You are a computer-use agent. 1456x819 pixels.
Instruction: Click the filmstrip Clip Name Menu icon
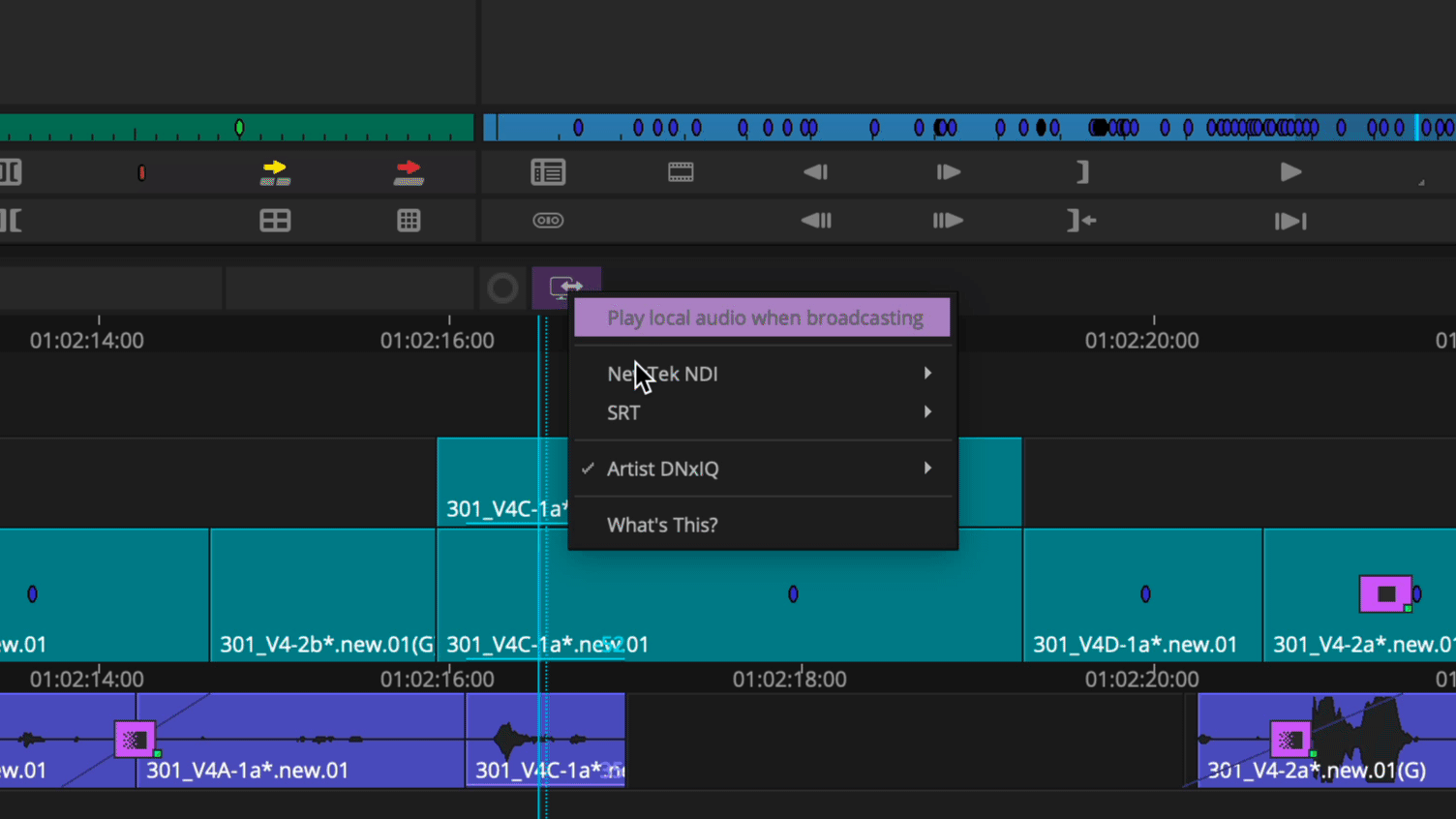click(x=681, y=171)
